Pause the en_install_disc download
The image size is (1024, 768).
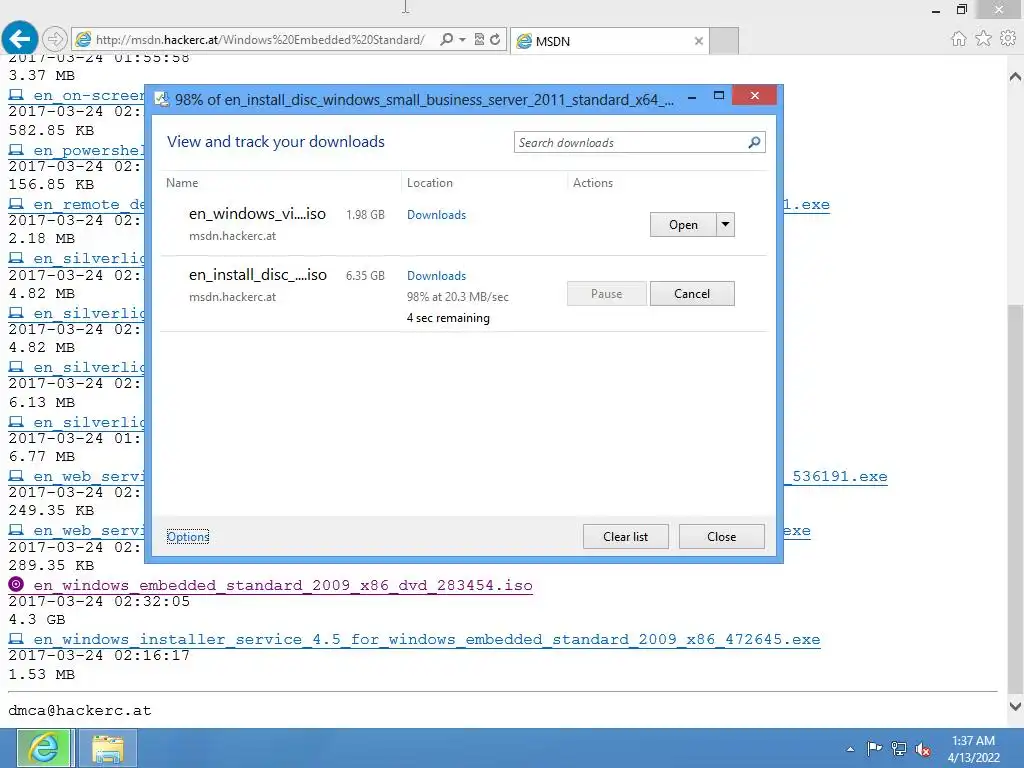607,294
